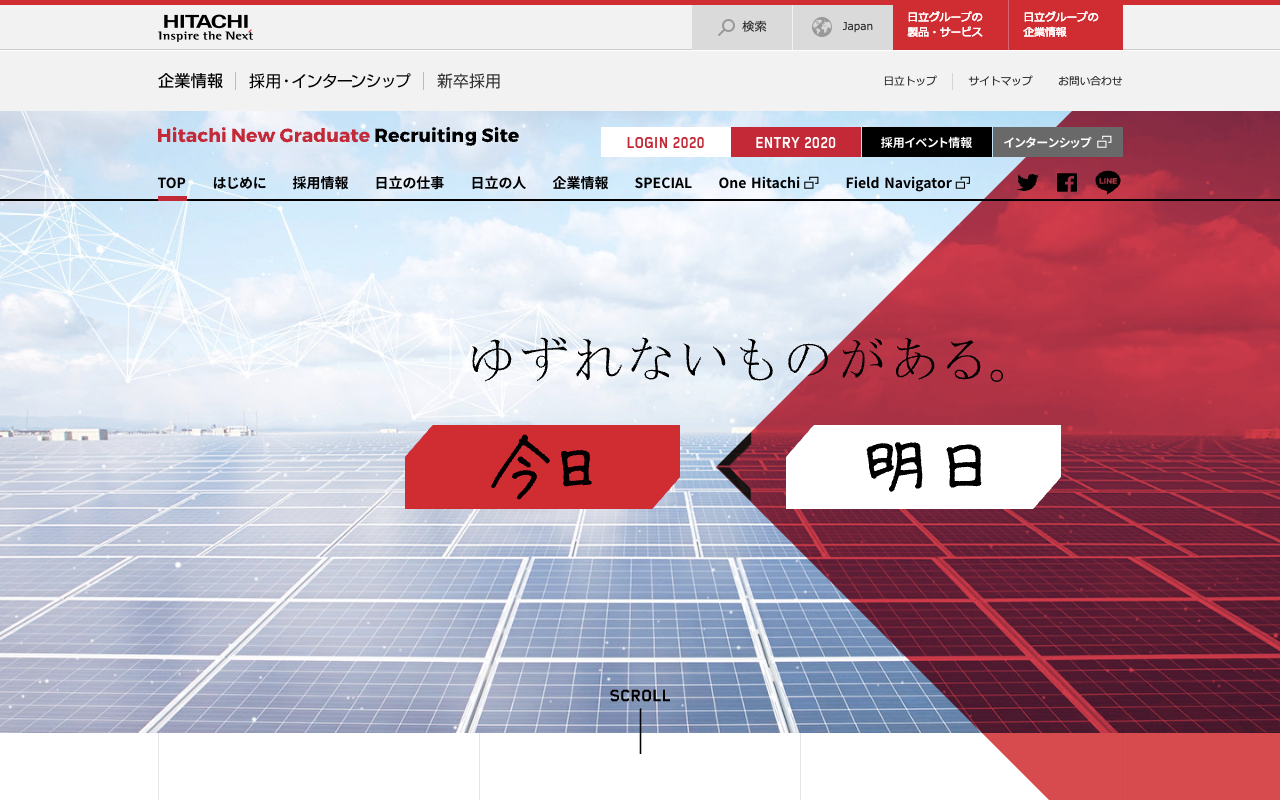1280x800 pixels.
Task: Open the サイトマップ link
Action: [1000, 81]
